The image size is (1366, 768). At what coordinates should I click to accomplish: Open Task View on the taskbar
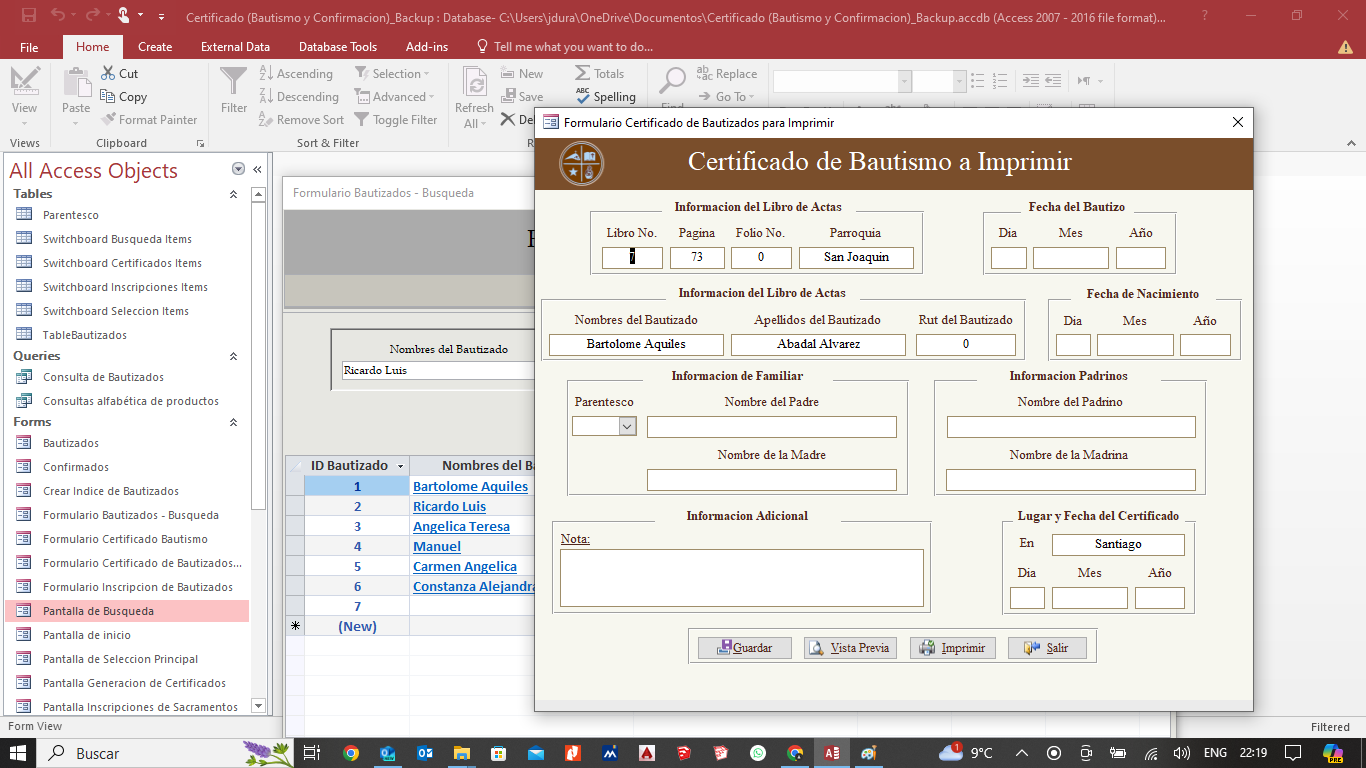pyautogui.click(x=312, y=753)
